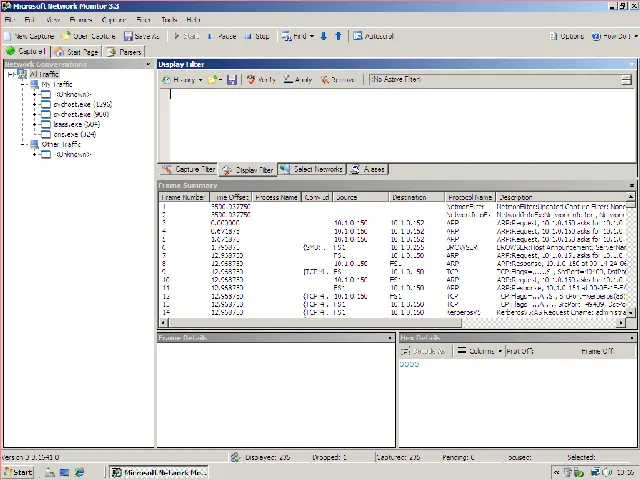Click Decode As in Hex Details
This screenshot has height=480, width=640.
(424, 351)
